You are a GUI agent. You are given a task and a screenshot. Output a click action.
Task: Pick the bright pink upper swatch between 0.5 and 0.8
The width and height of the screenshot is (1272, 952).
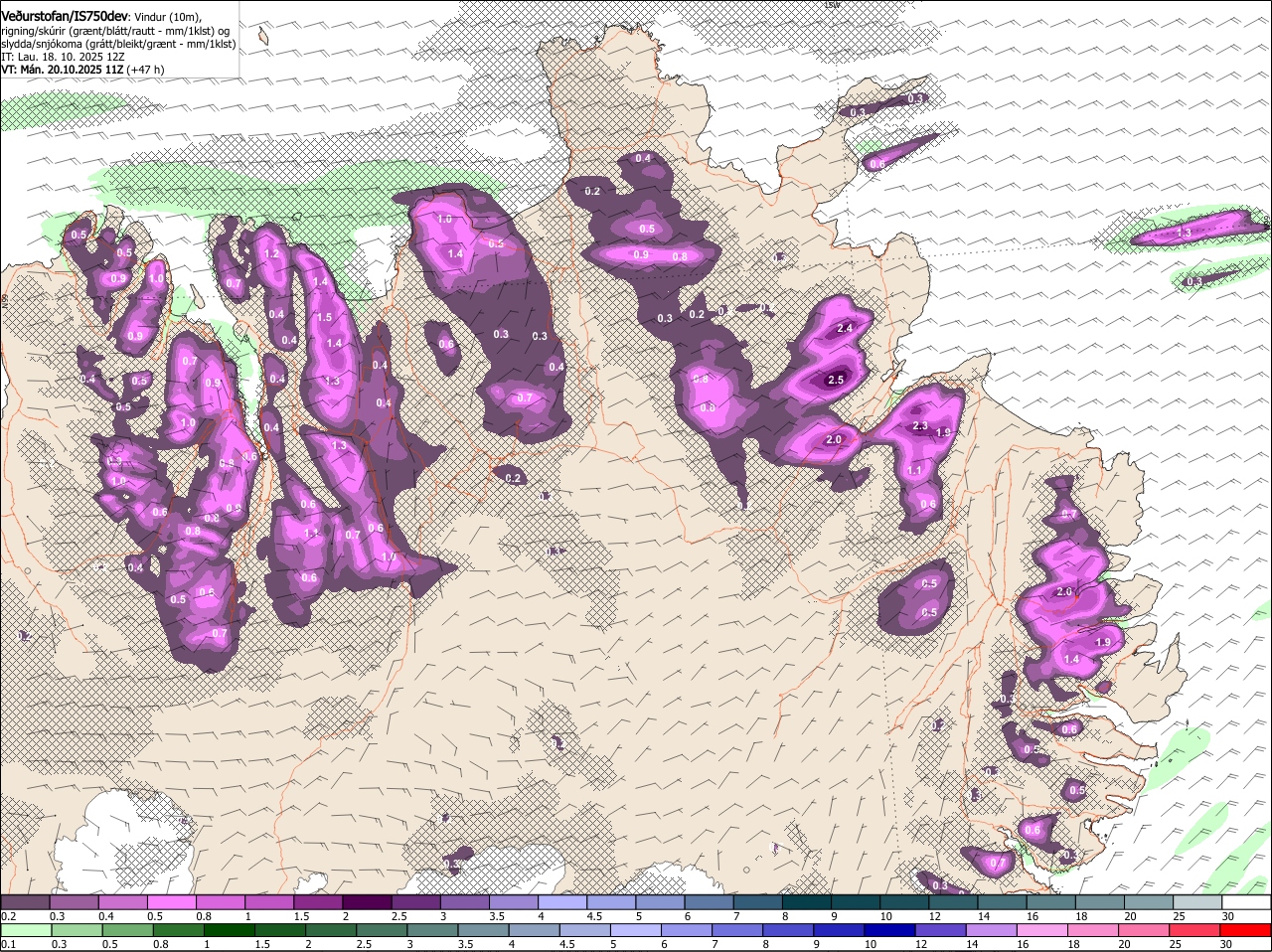(172, 902)
